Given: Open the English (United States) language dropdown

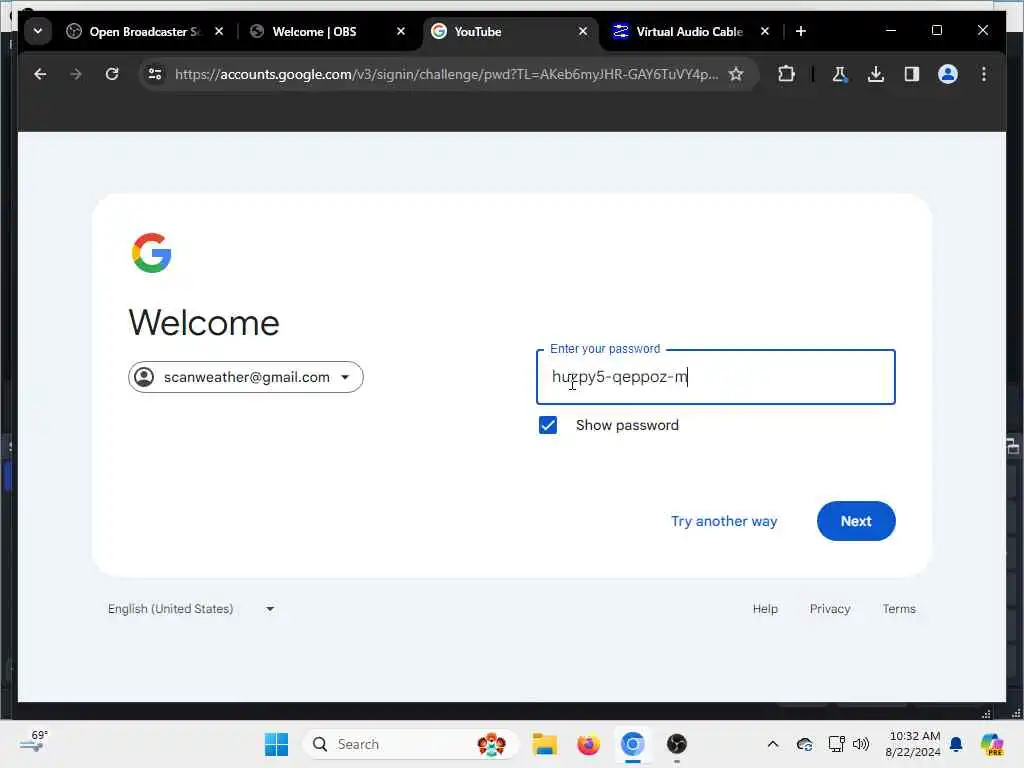Looking at the screenshot, I should click(191, 609).
